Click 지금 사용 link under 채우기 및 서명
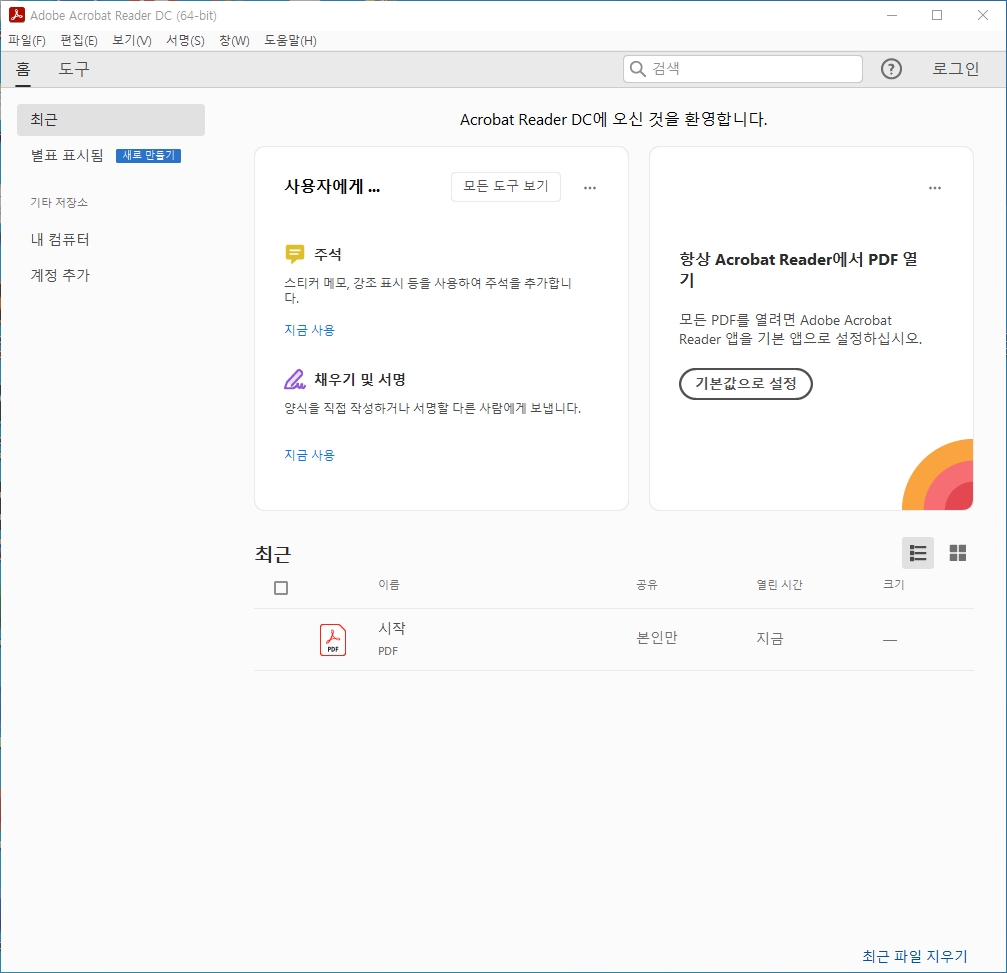The height and width of the screenshot is (973, 1007). pyautogui.click(x=310, y=455)
